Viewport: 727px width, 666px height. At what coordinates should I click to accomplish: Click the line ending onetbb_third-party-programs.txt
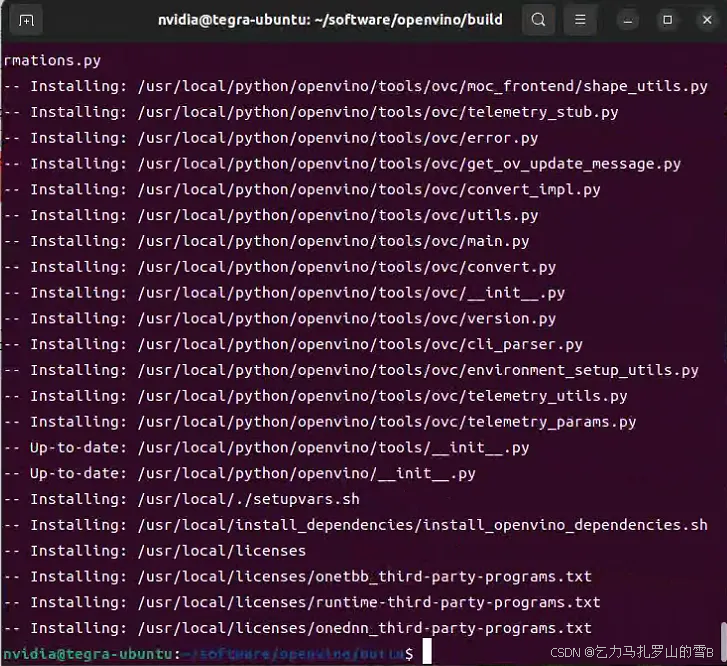point(298,577)
